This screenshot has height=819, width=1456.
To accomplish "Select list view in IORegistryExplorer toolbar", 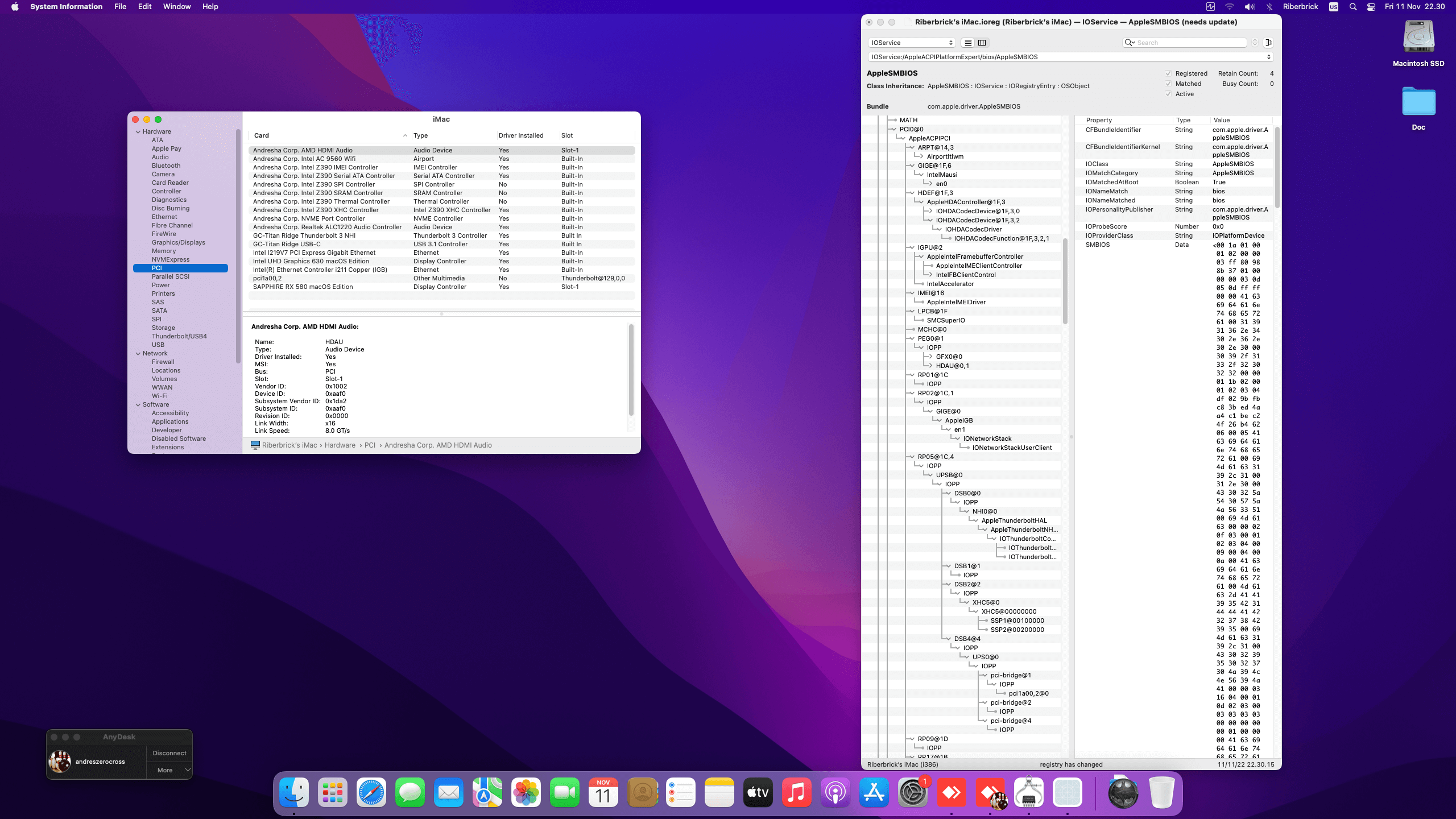I will [x=967, y=43].
